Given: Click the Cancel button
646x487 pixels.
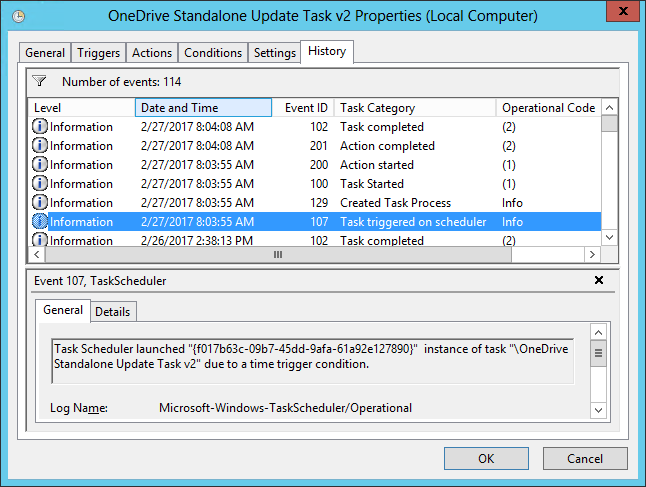Looking at the screenshot, I should [x=585, y=459].
